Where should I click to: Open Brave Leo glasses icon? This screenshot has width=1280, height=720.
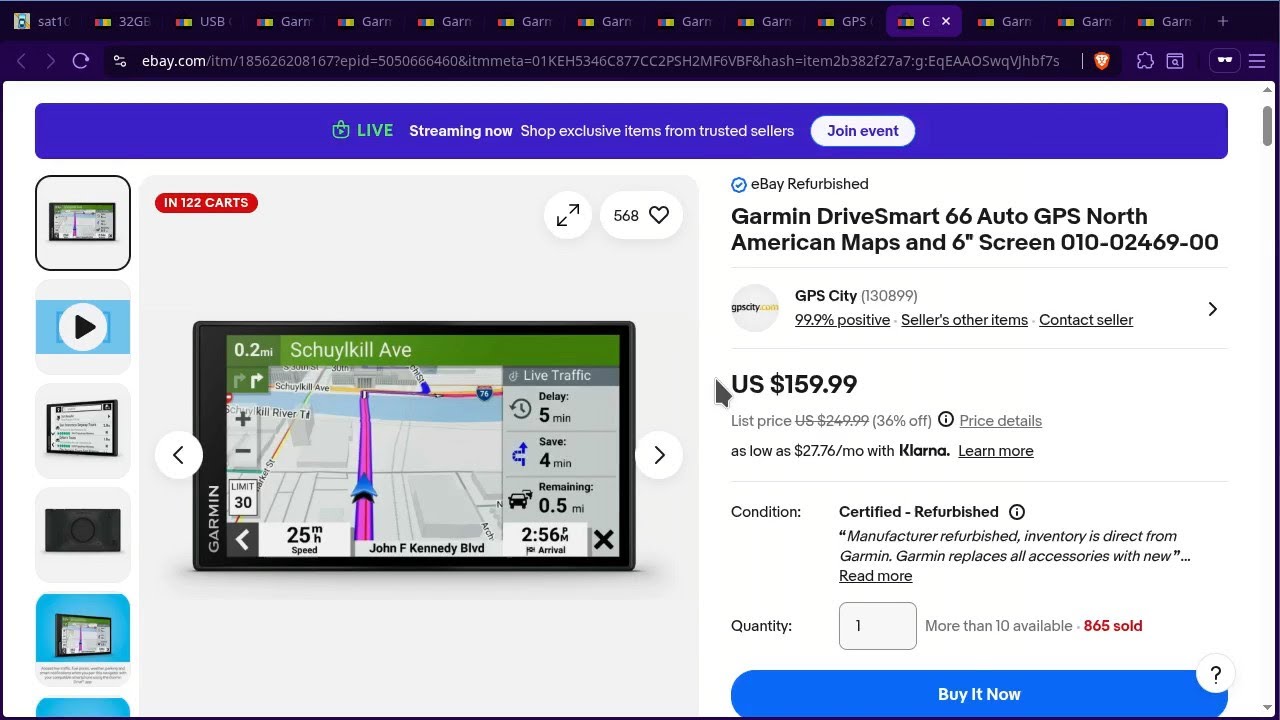(1224, 61)
